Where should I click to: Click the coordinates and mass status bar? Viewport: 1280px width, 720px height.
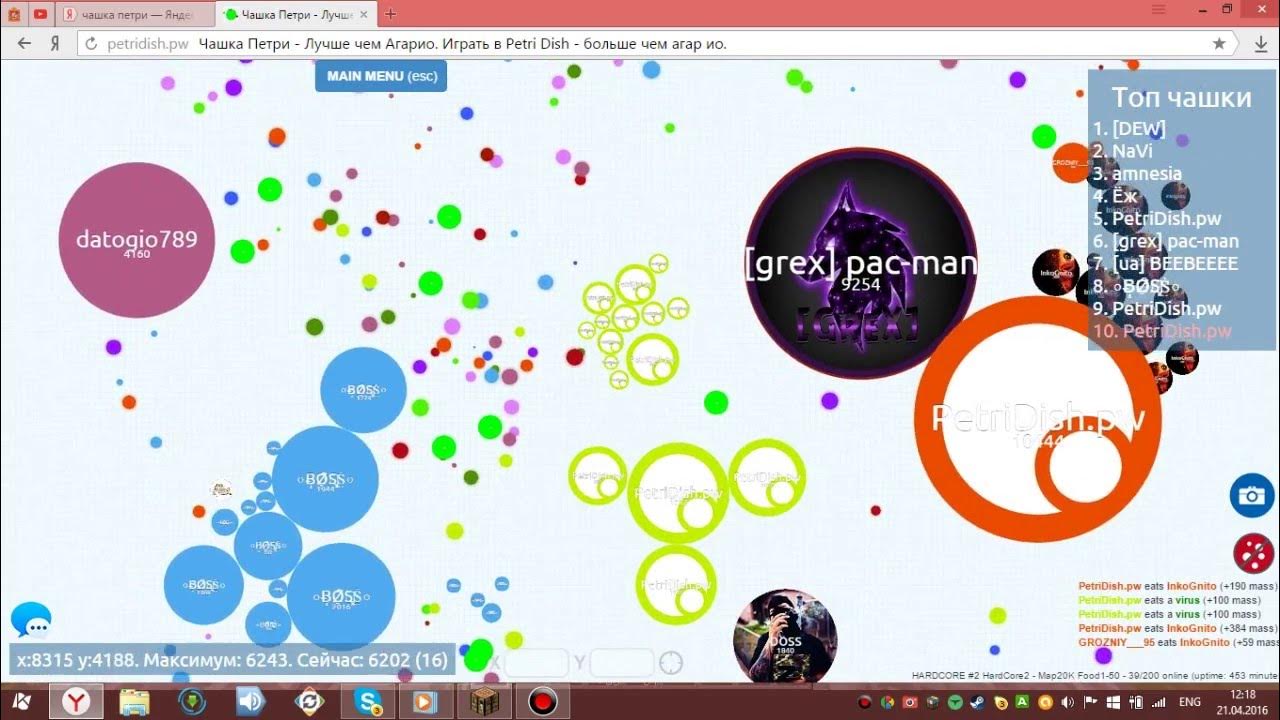(x=233, y=661)
